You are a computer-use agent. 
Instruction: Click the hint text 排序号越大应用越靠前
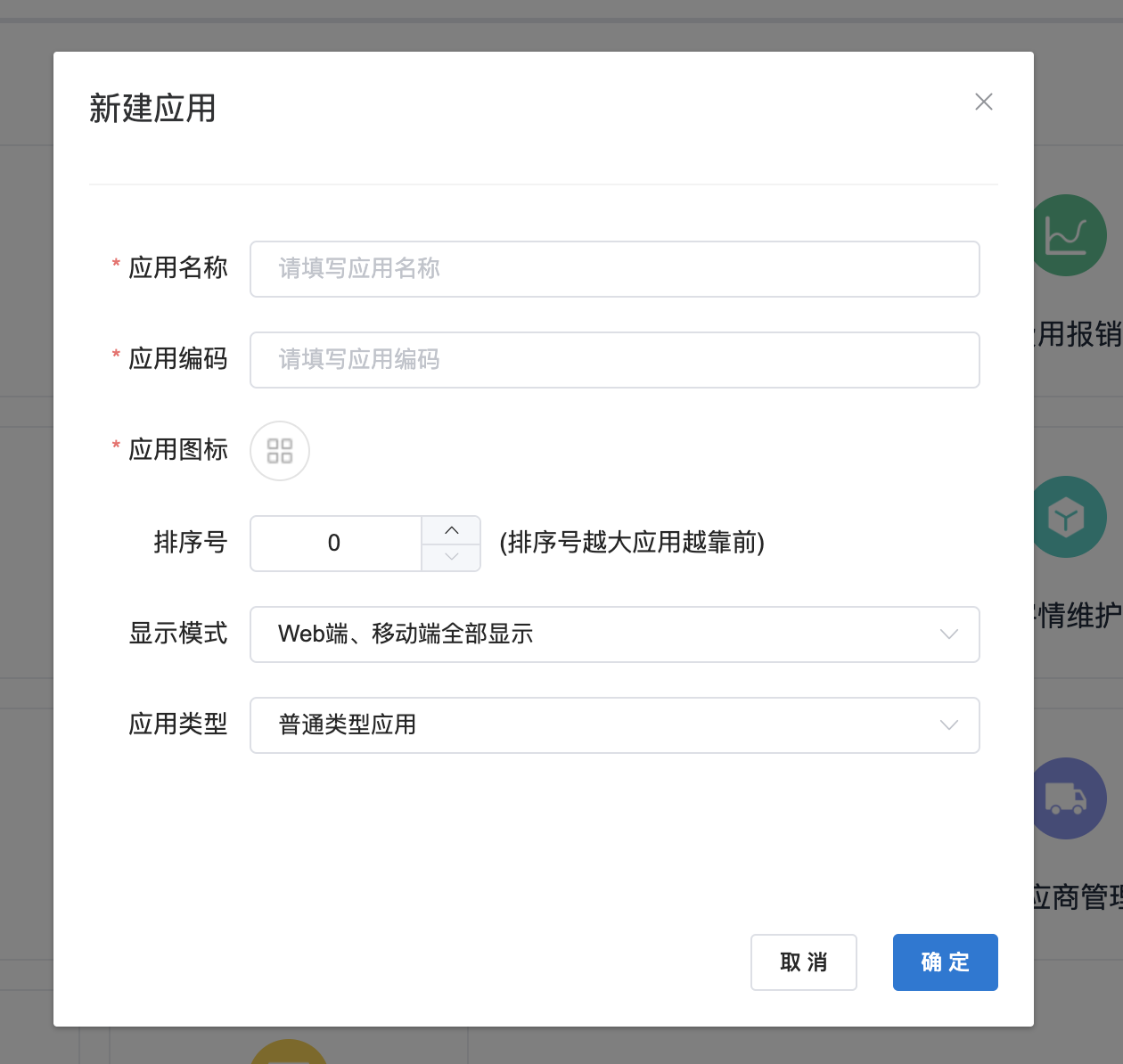tap(632, 542)
